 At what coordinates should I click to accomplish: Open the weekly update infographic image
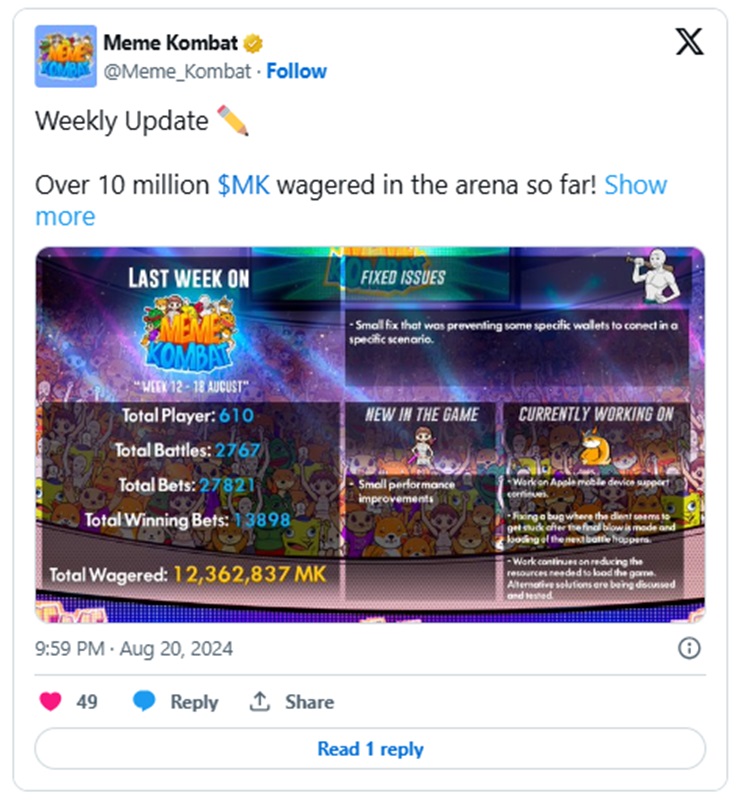[370, 435]
